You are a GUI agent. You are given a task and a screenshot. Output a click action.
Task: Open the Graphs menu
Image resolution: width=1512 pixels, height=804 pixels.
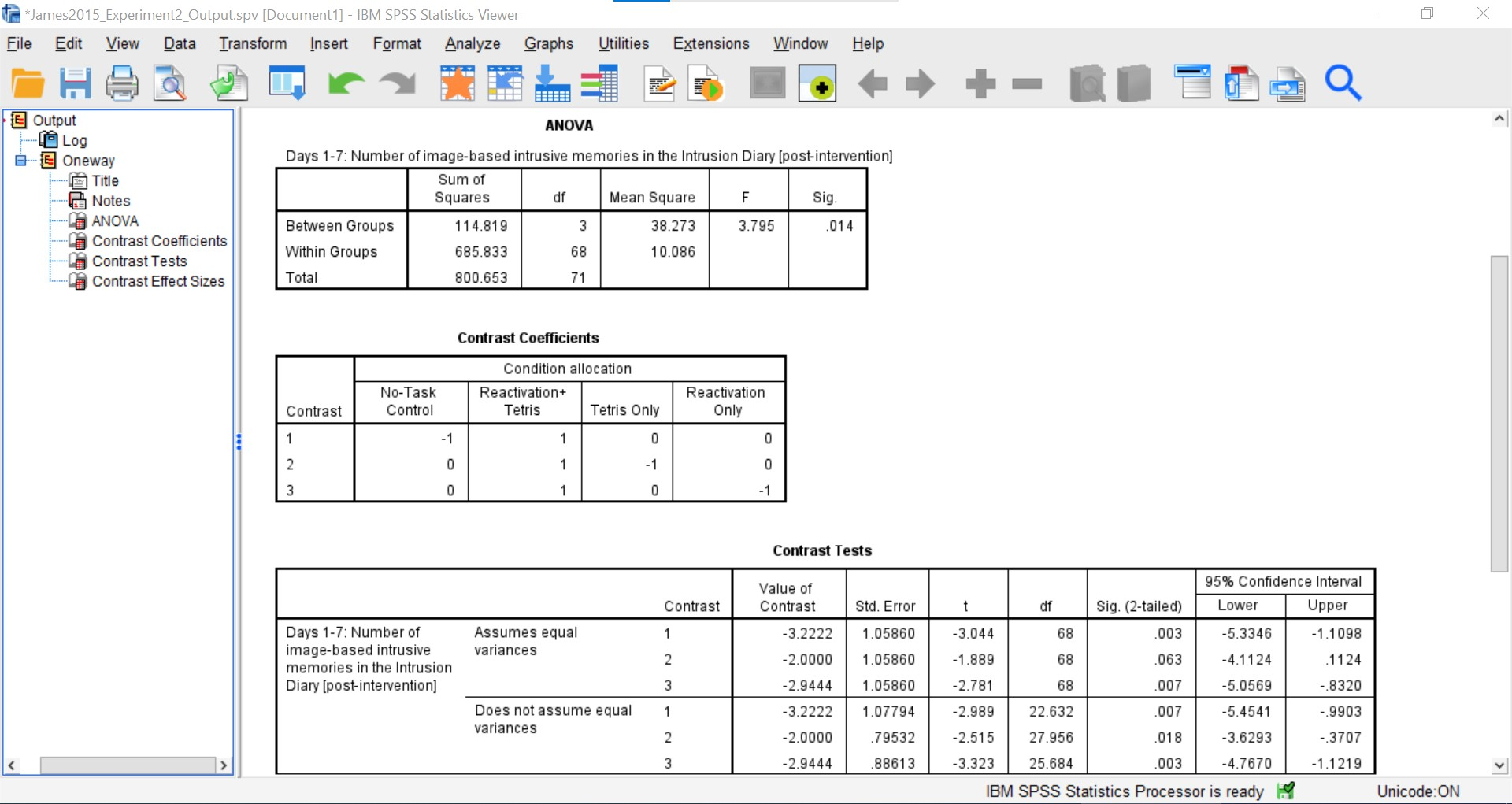tap(549, 44)
